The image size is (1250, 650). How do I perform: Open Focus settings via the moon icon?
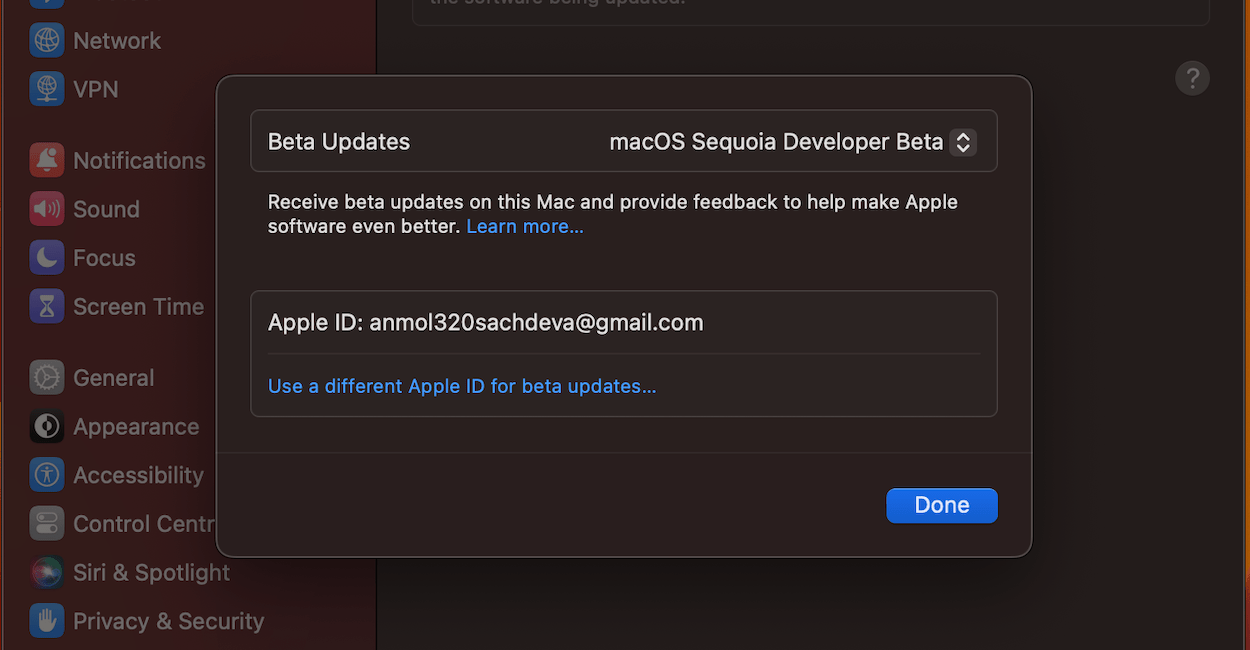pyautogui.click(x=46, y=257)
